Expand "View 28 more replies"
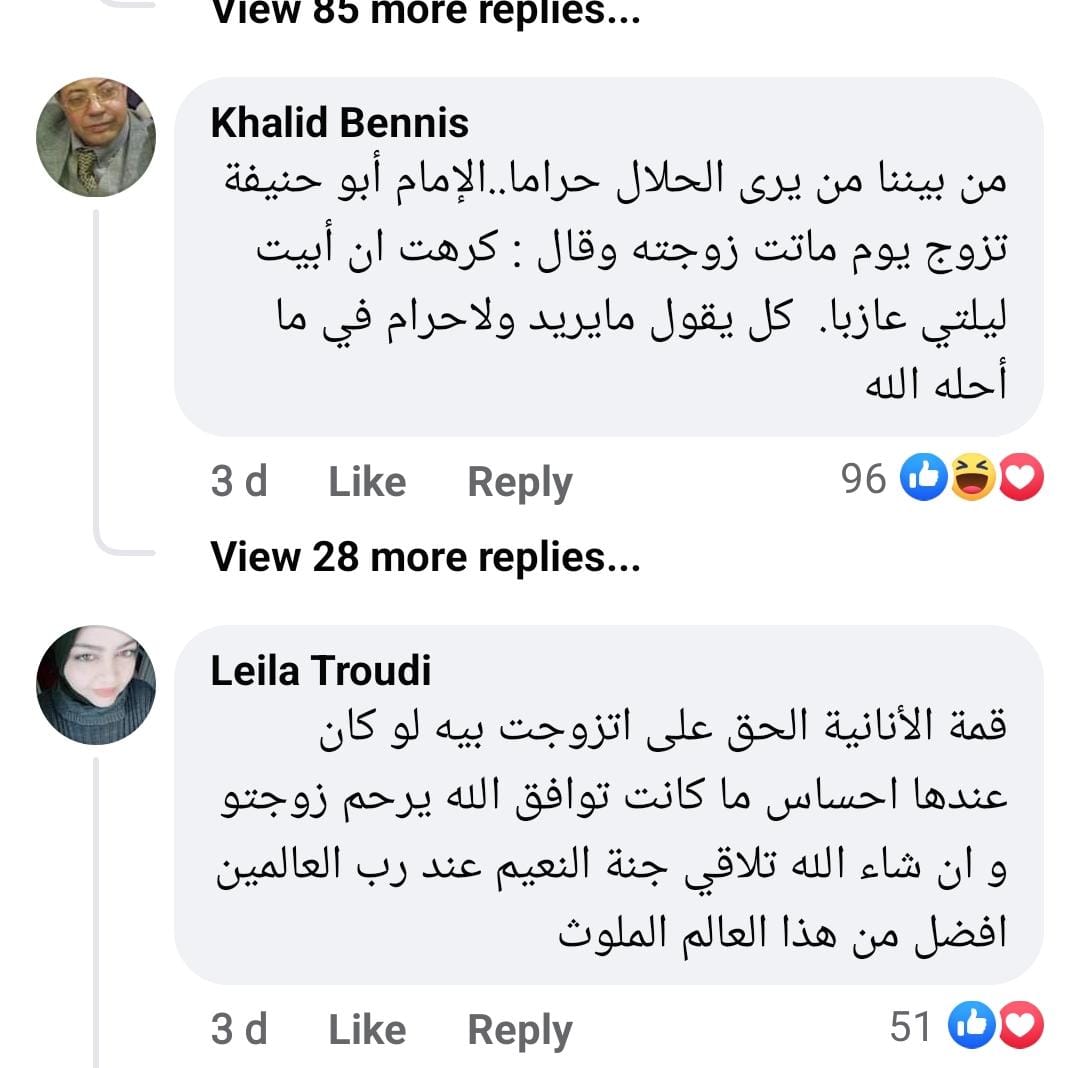The image size is (1080, 1068). pos(425,557)
